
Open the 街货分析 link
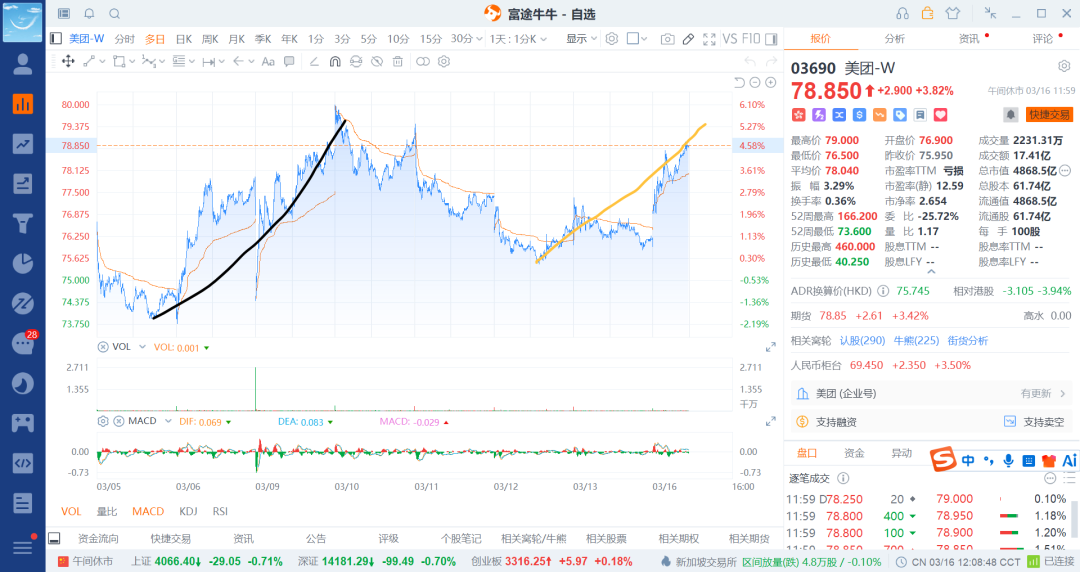click(x=968, y=340)
